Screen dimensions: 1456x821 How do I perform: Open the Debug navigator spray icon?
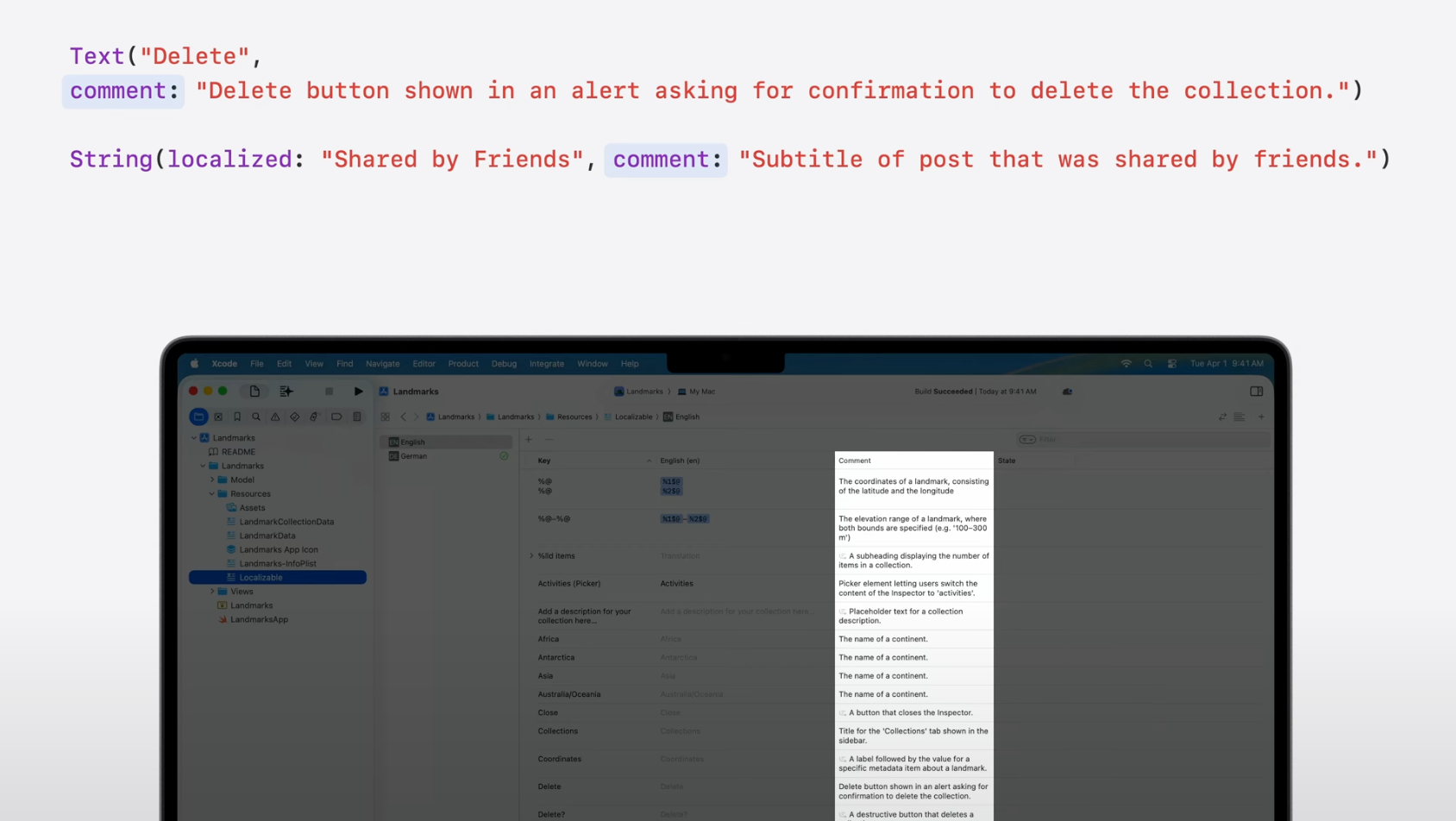(x=314, y=417)
